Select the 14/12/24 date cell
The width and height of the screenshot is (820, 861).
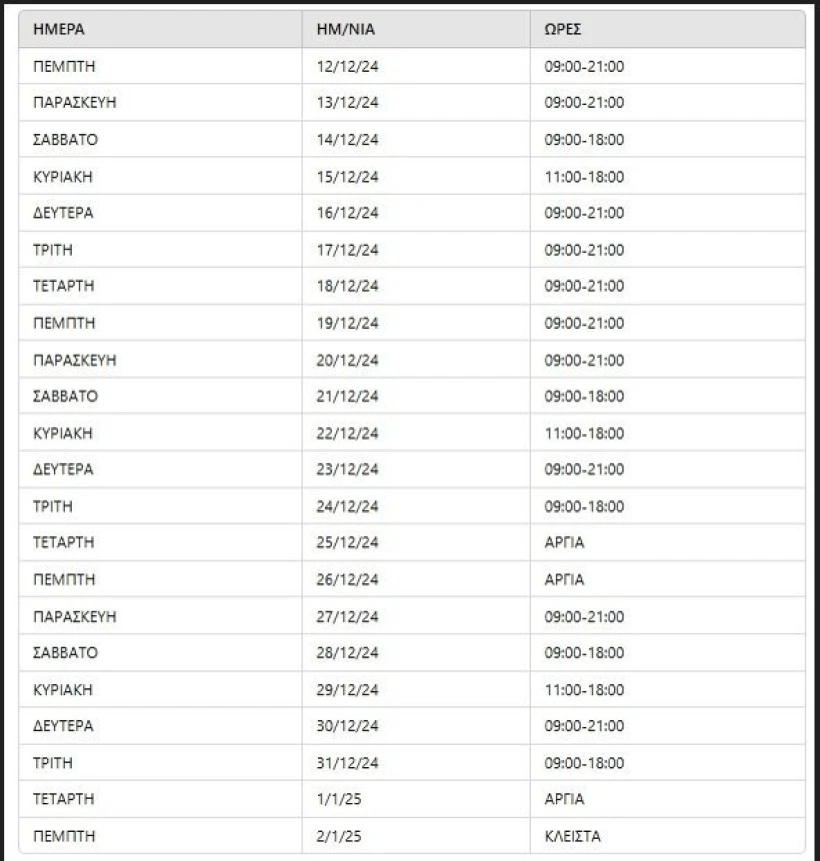tap(348, 140)
